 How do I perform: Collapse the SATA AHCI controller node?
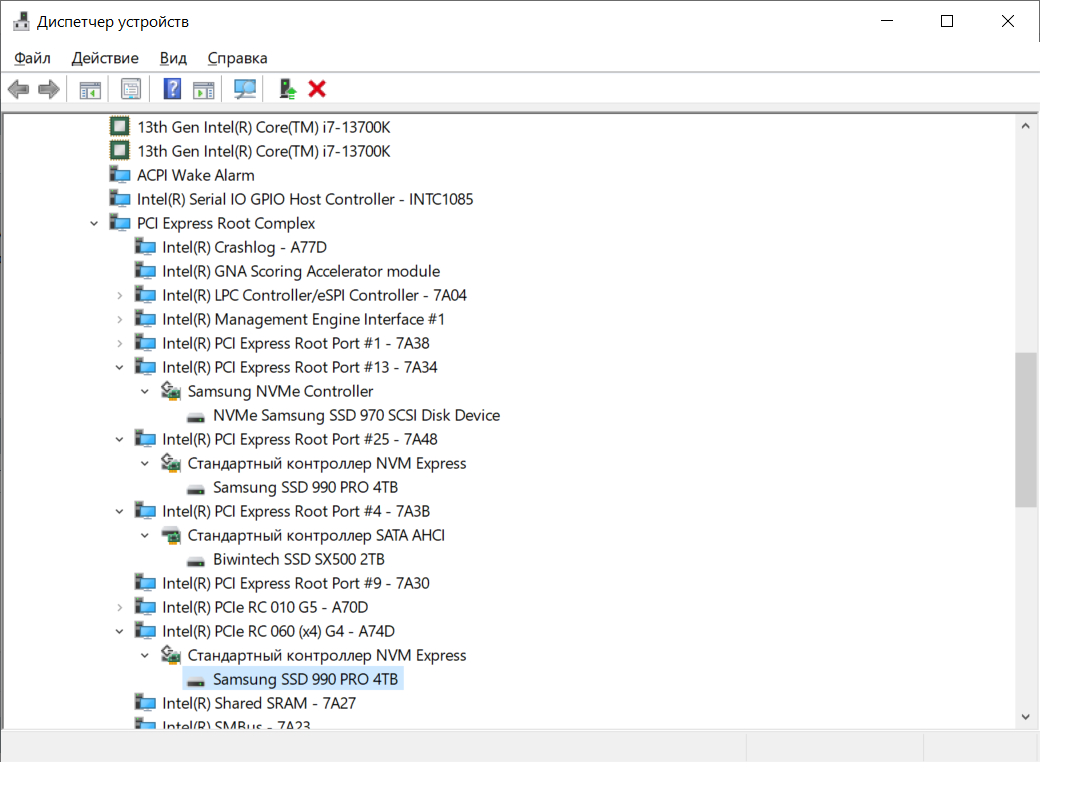pos(145,535)
